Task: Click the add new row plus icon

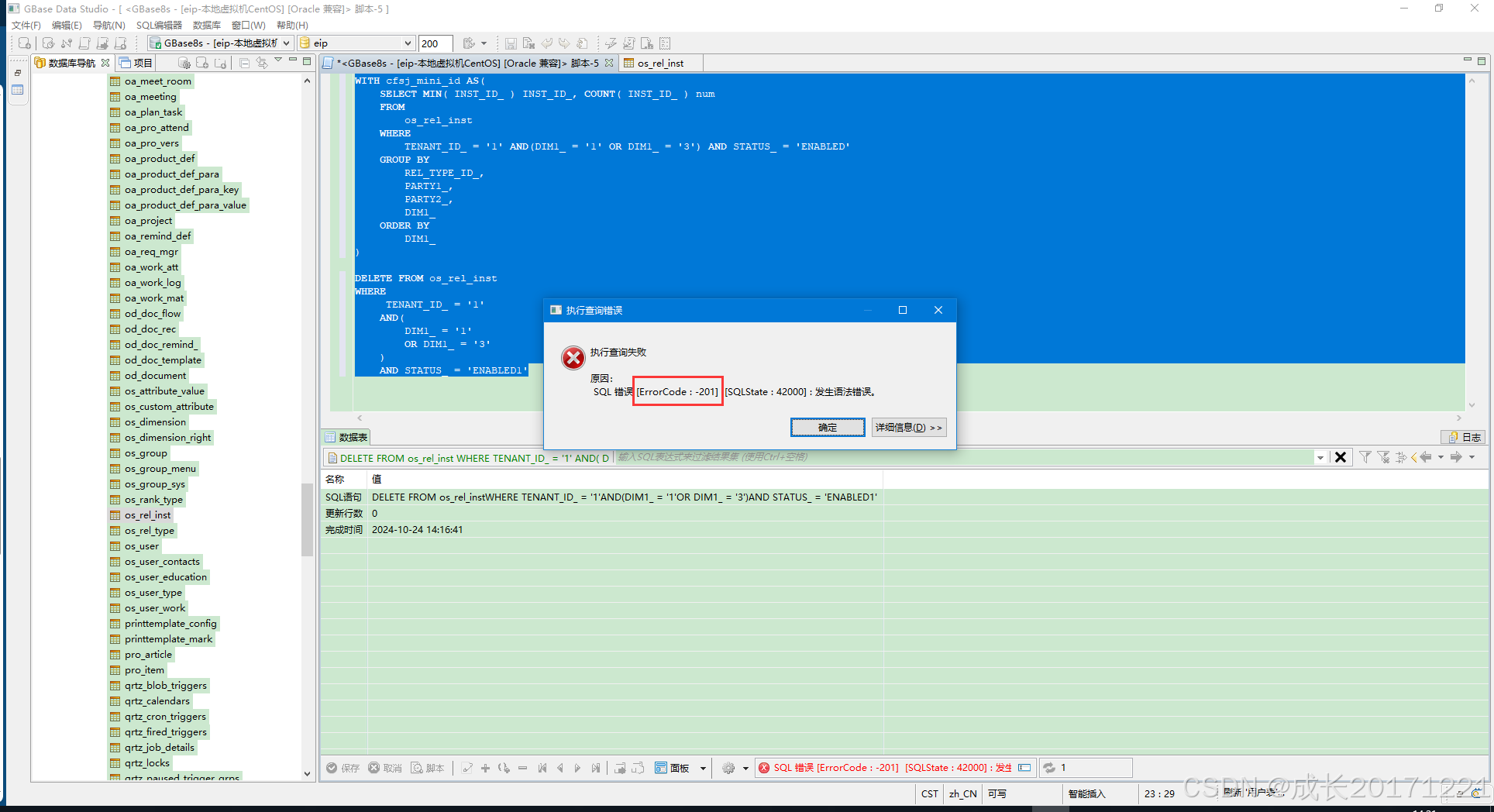Action: pyautogui.click(x=485, y=767)
